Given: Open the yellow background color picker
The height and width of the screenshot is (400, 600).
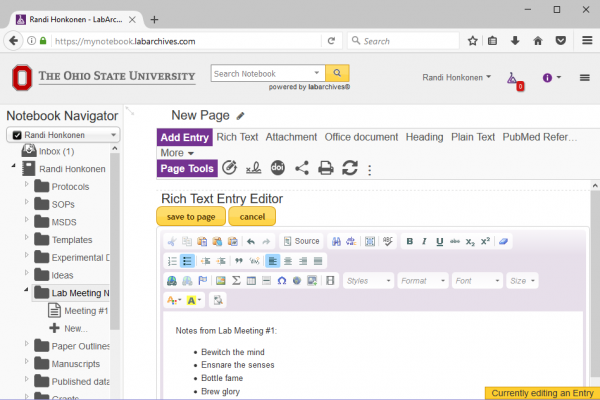Looking at the screenshot, I should coord(194,300).
